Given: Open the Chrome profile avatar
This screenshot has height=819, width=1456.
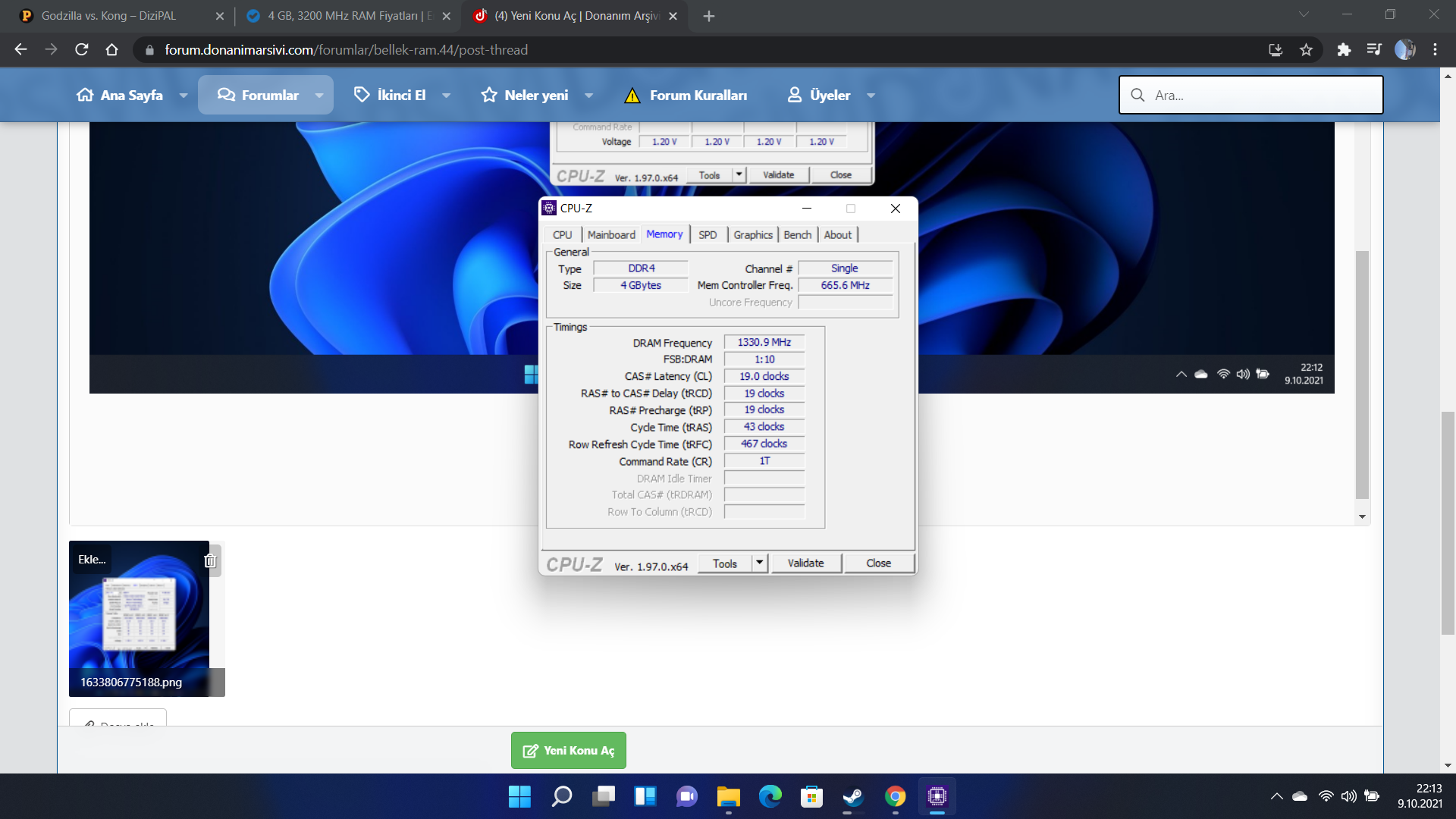Looking at the screenshot, I should point(1404,50).
